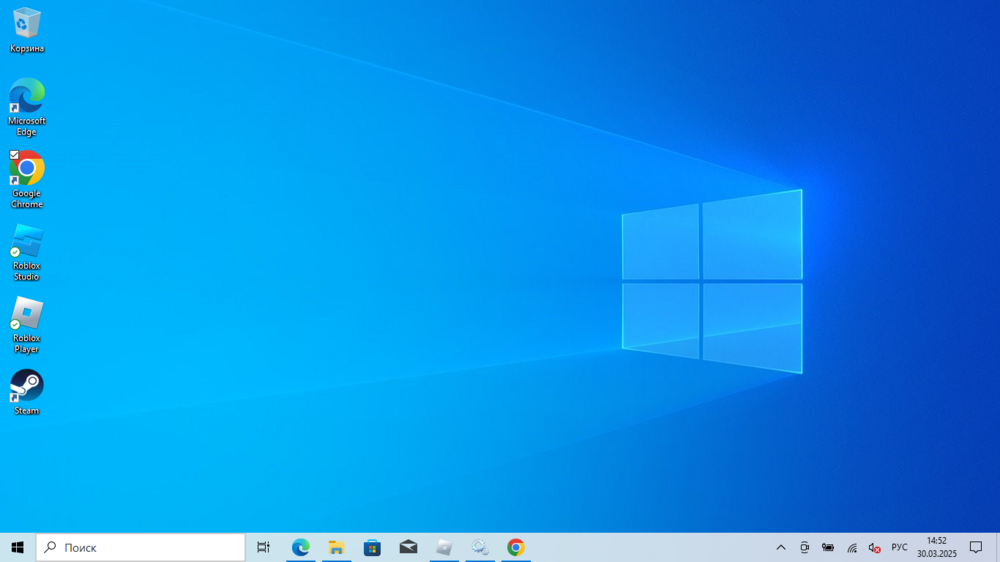Open the Action Center notifications icon
Viewport: 1000px width, 562px height.
[976, 547]
